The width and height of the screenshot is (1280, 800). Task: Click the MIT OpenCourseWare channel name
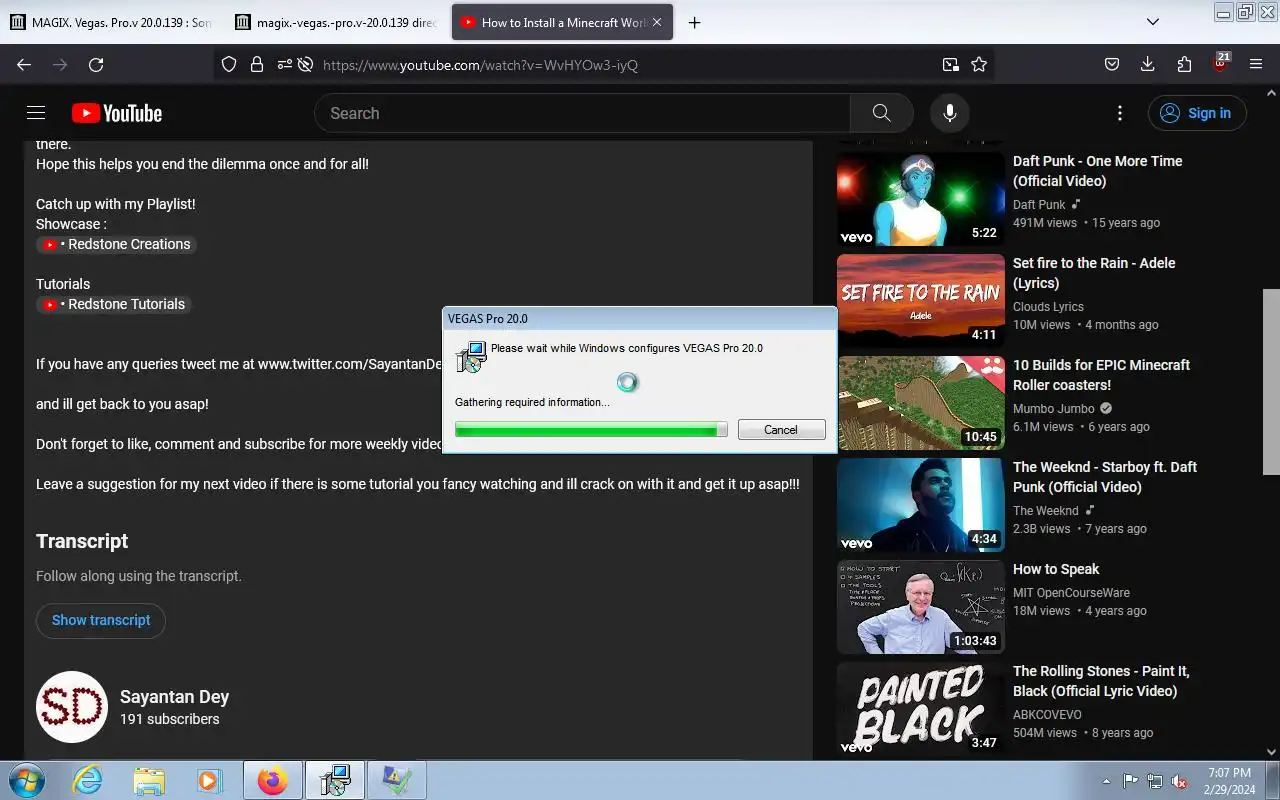point(1071,592)
